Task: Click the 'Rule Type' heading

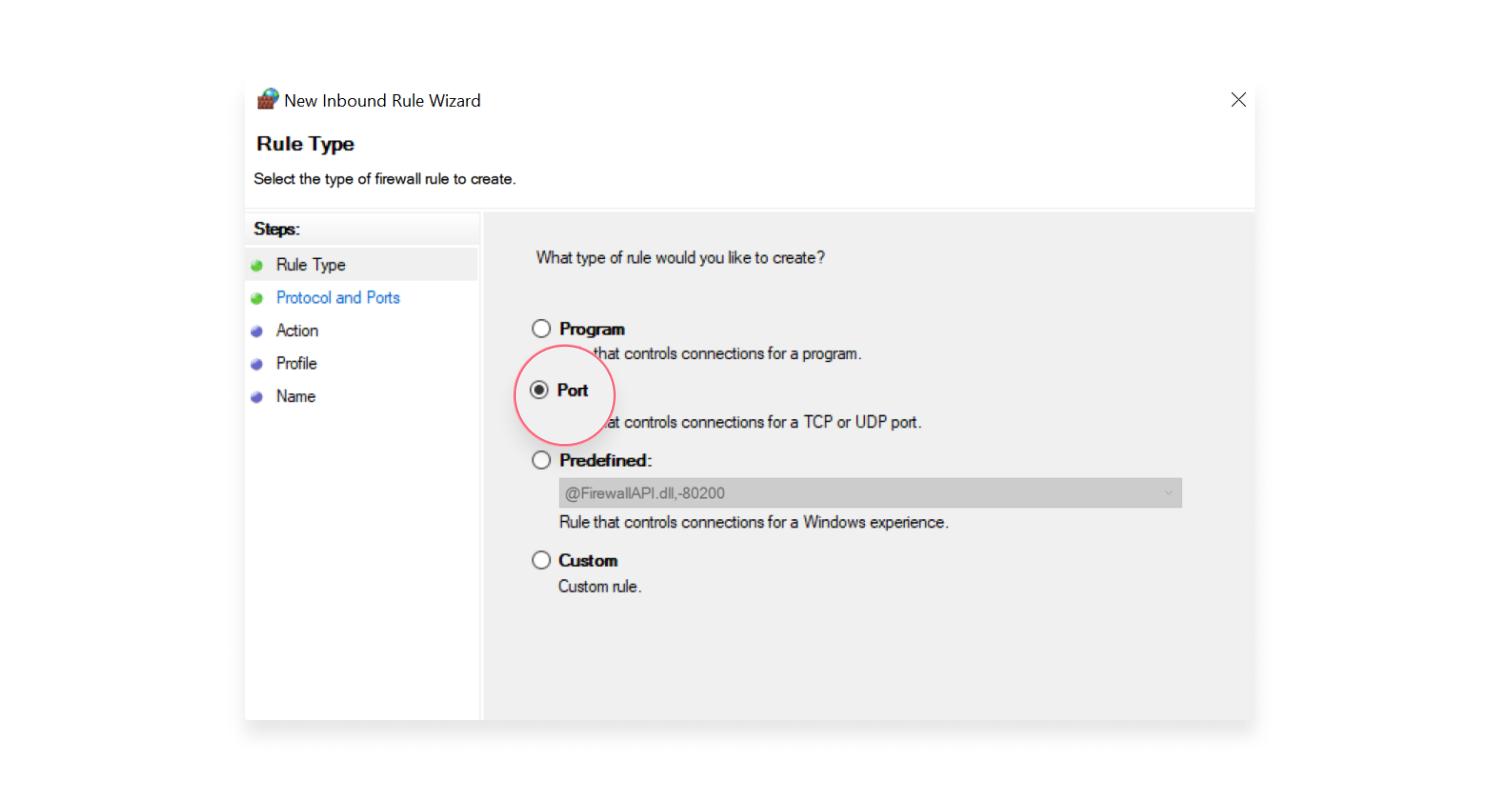Action: point(305,144)
